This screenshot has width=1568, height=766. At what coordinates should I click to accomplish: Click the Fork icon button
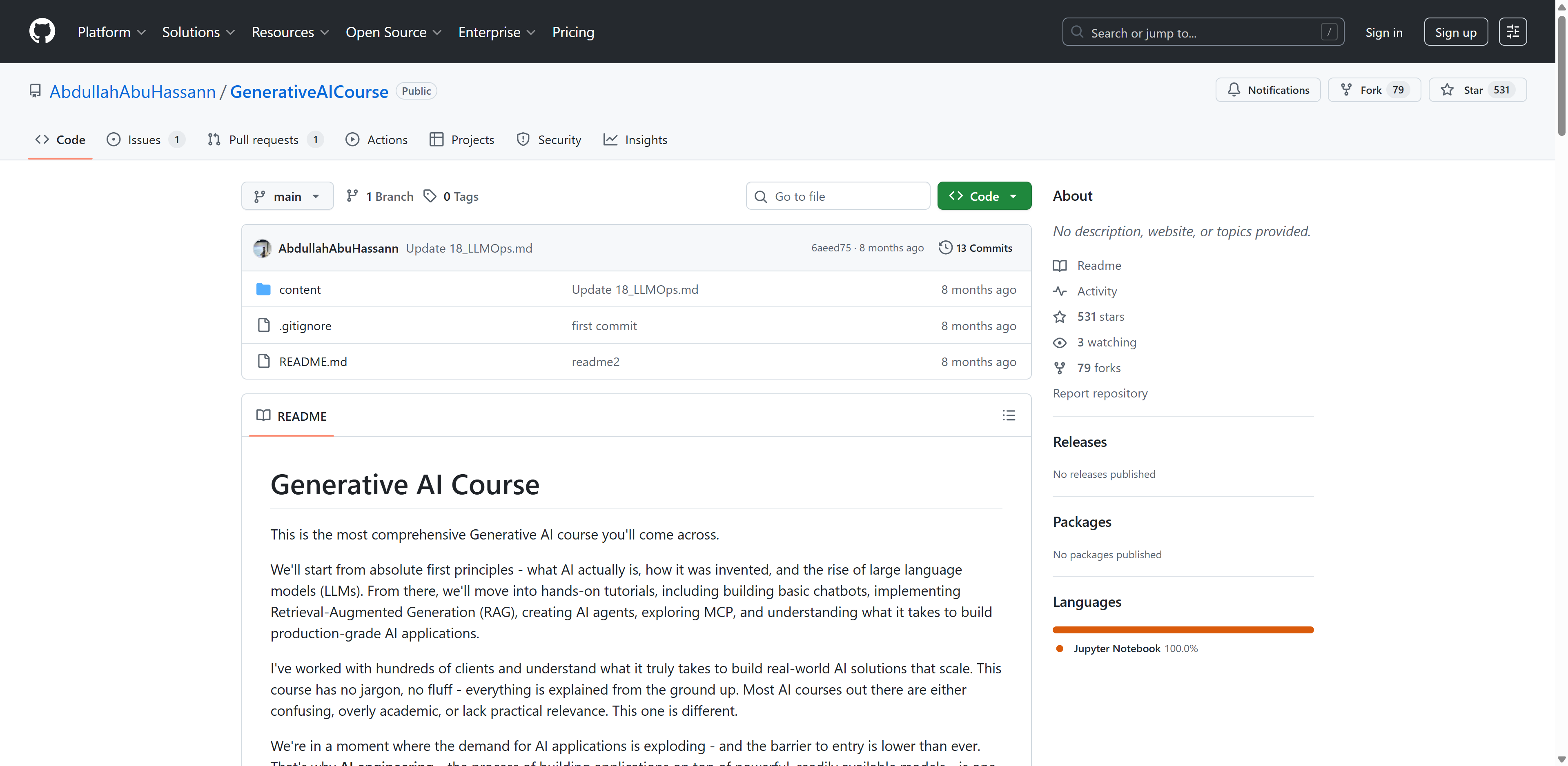[1346, 90]
